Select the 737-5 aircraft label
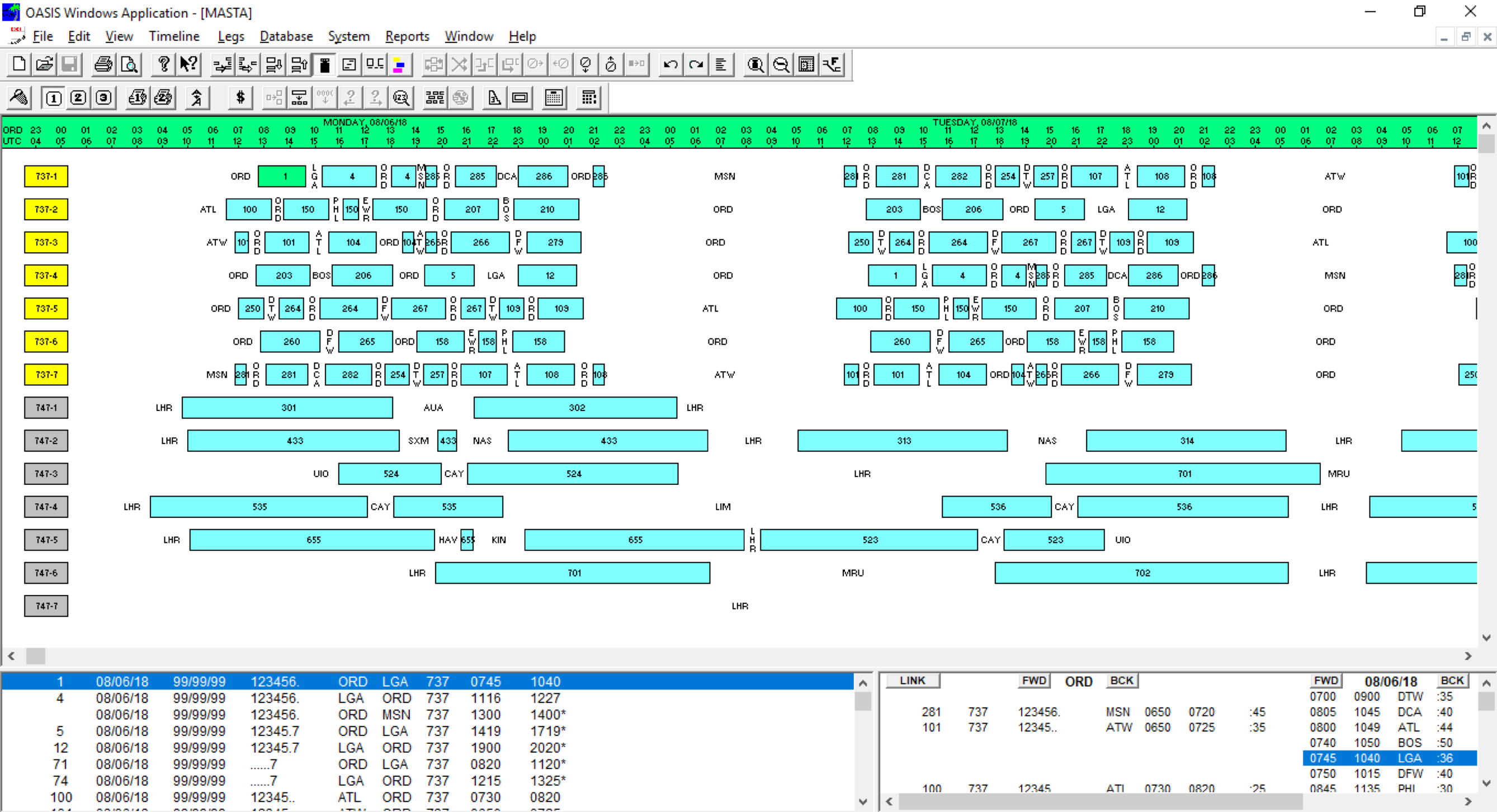Screen dimensions: 1497x812 [x=46, y=309]
